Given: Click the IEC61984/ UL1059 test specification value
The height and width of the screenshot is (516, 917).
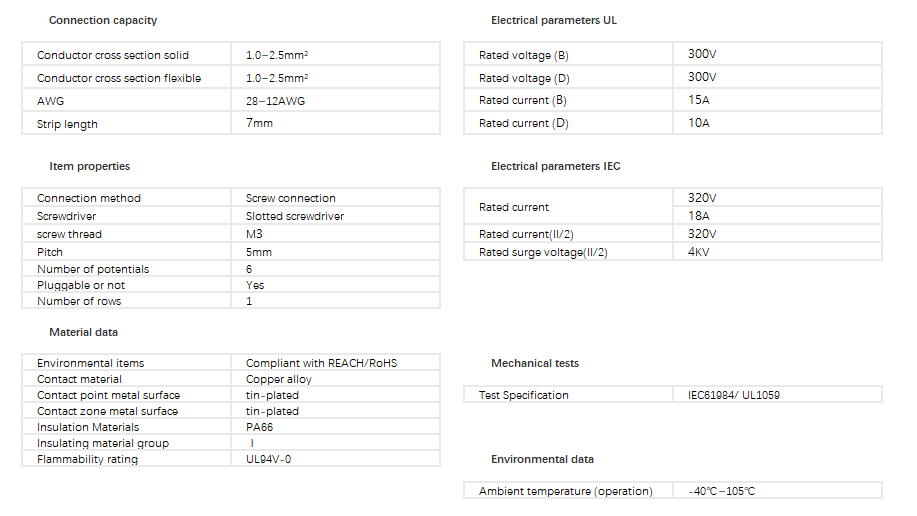Looking at the screenshot, I should coord(734,395).
